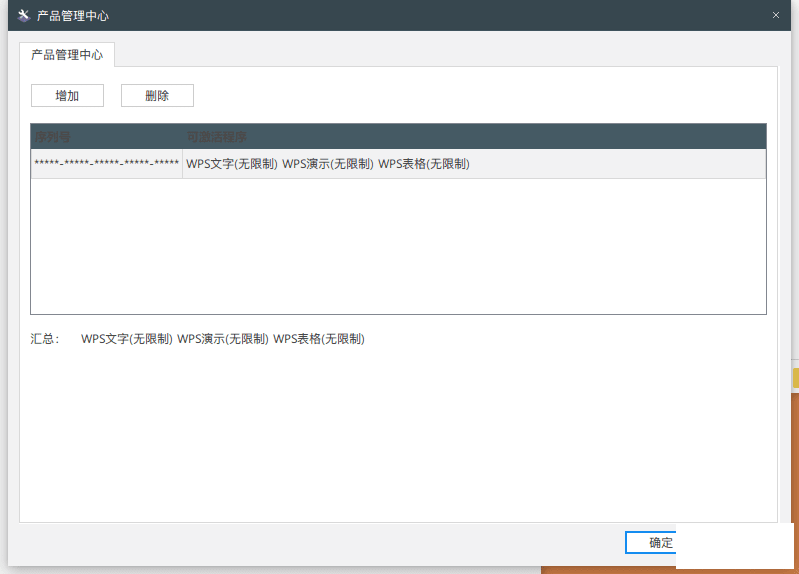
Task: Click the 删除 button
Action: tap(157, 95)
